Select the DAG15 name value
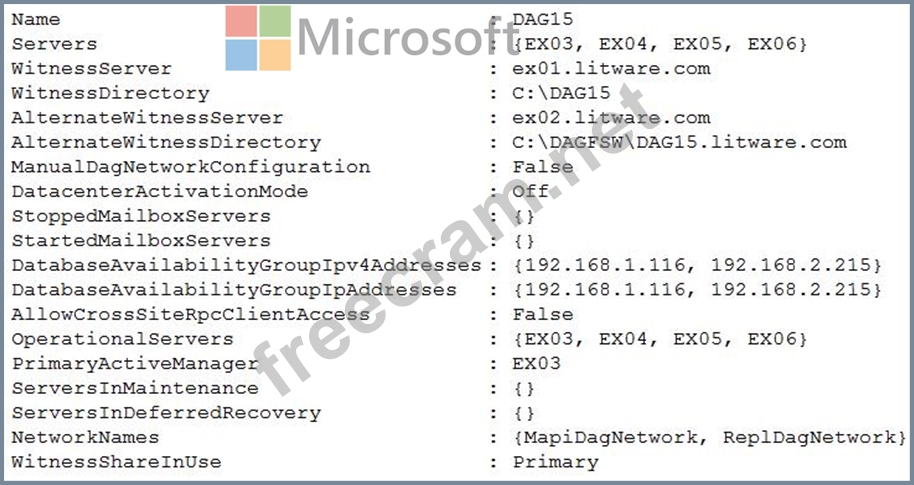 pos(543,19)
